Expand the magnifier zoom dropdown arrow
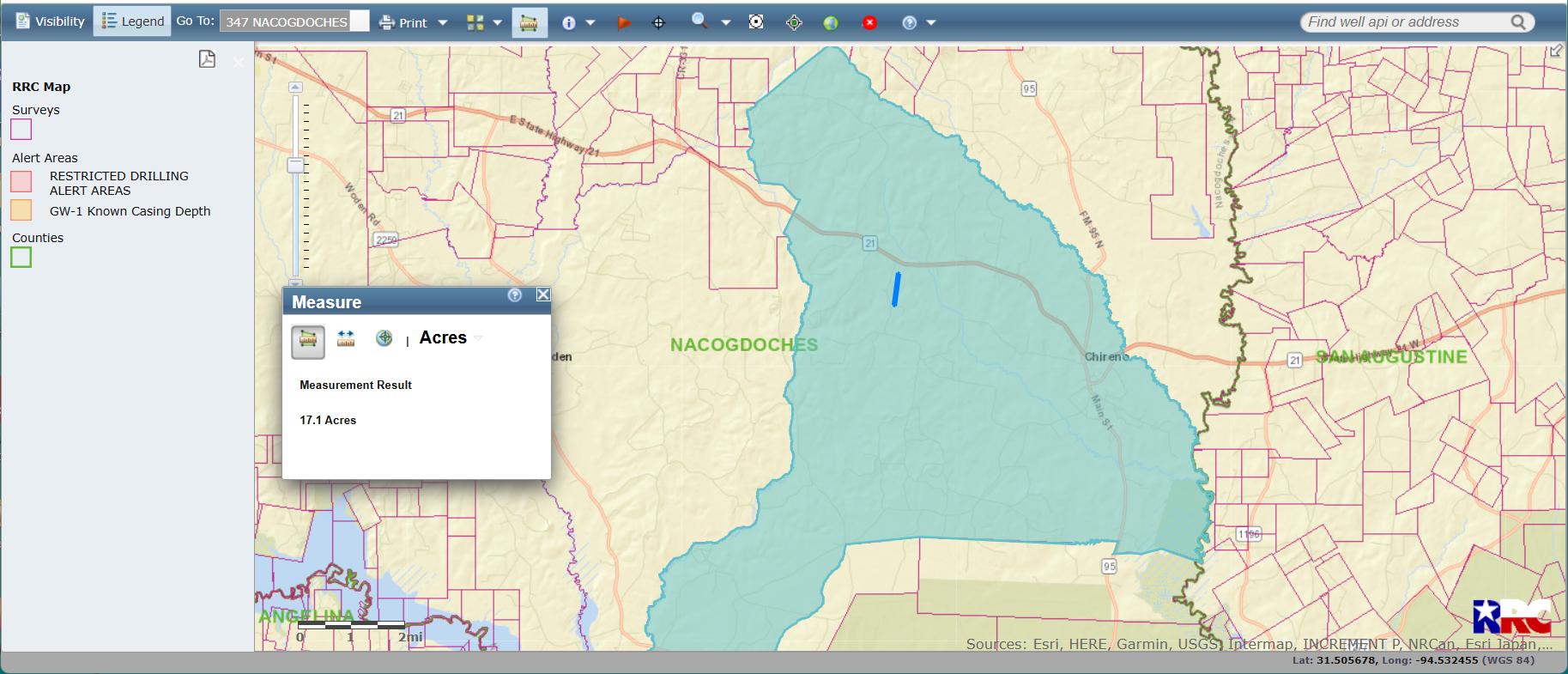This screenshot has height=674, width=1568. (x=725, y=23)
